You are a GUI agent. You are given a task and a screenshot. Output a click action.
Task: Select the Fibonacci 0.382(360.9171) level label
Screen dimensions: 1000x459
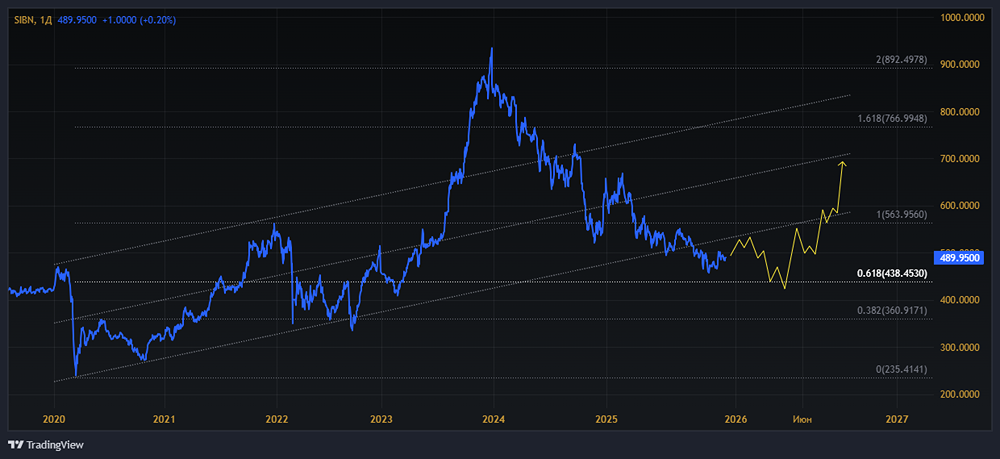890,310
